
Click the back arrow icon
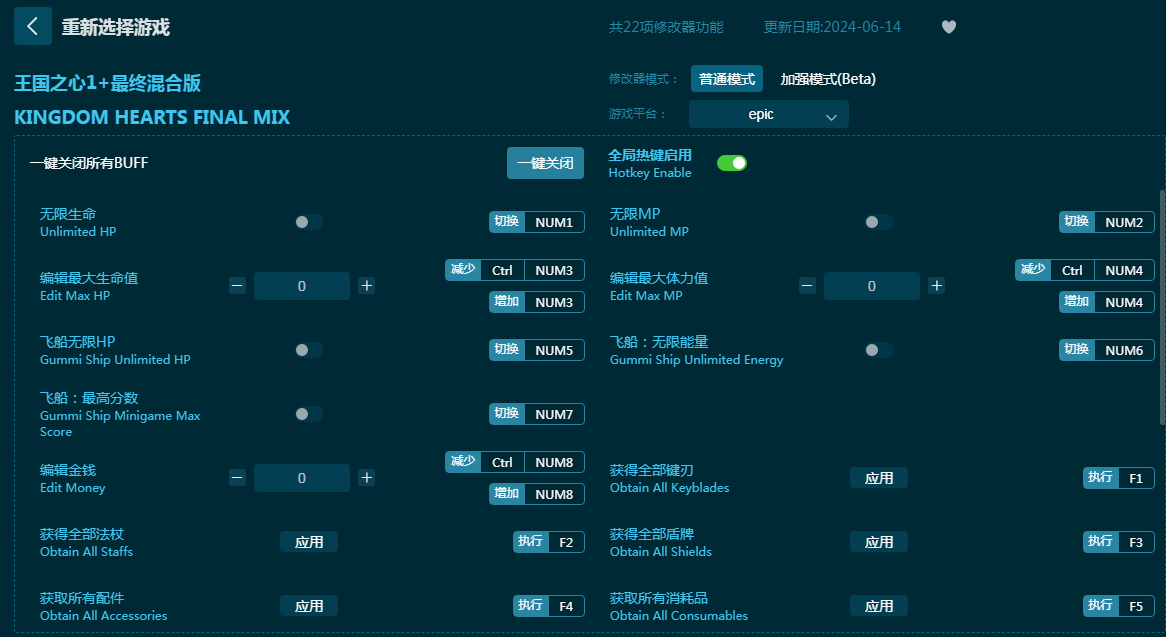33,27
